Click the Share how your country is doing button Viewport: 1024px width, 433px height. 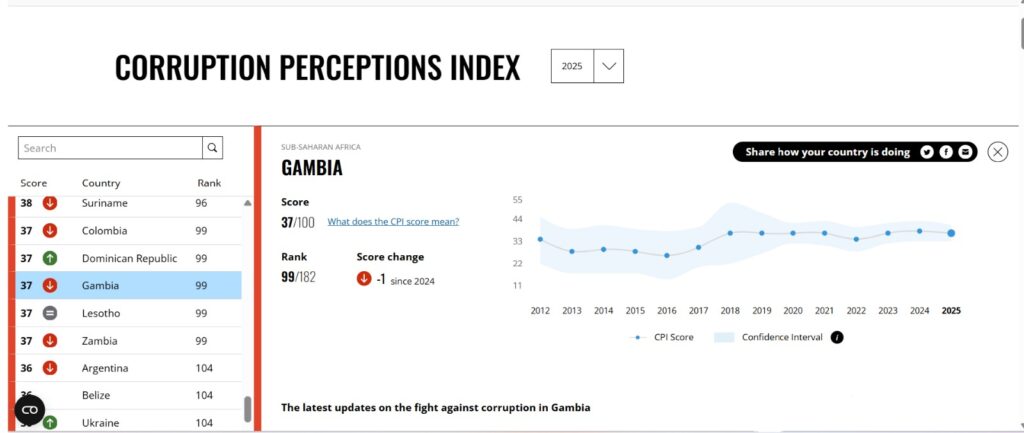point(827,152)
